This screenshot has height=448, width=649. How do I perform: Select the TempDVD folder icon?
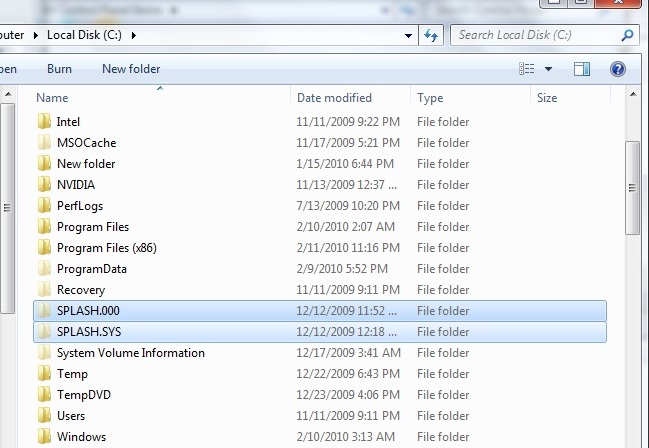coord(44,395)
